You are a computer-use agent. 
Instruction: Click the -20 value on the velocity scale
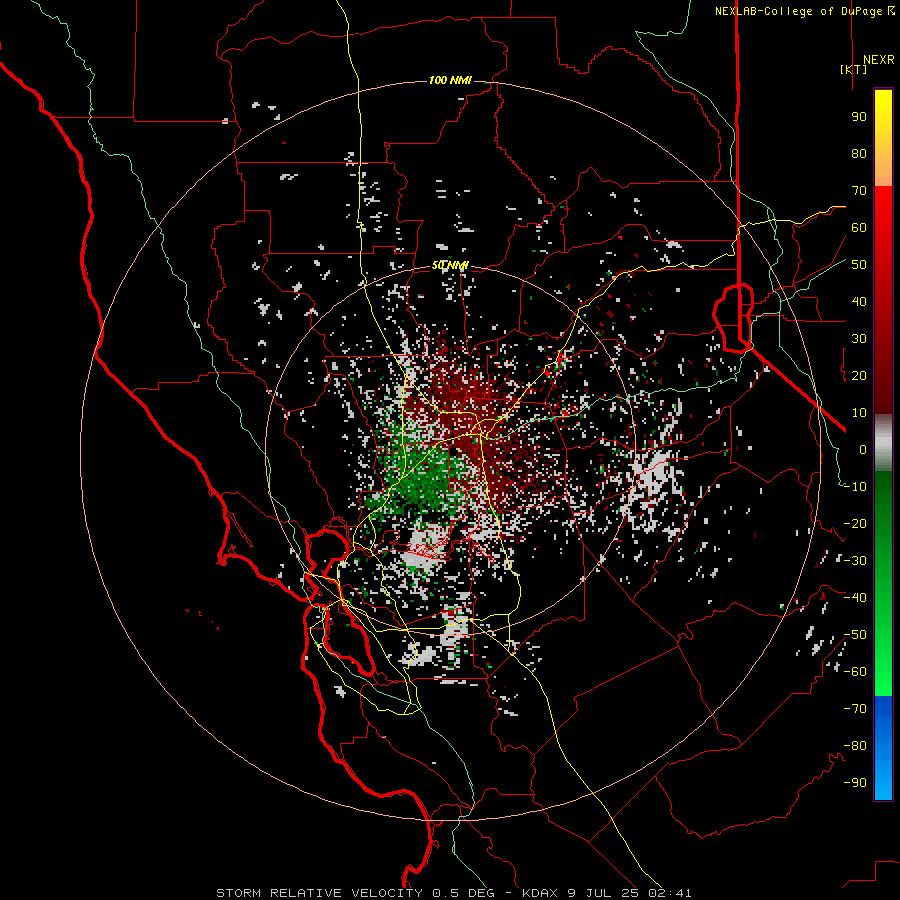pyautogui.click(x=855, y=523)
